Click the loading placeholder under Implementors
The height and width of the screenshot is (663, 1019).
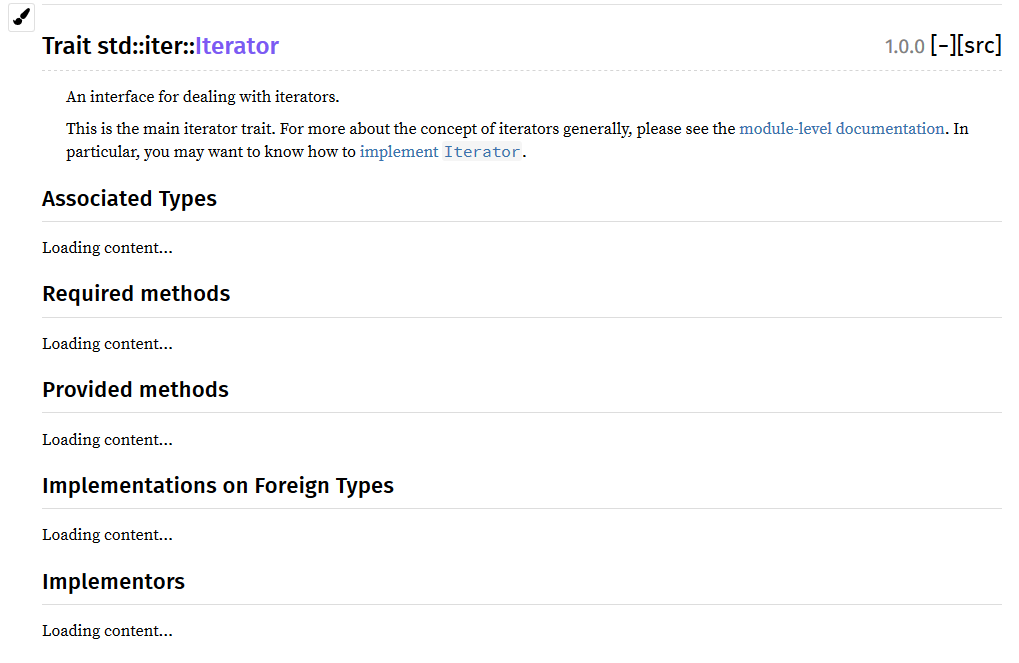[107, 631]
